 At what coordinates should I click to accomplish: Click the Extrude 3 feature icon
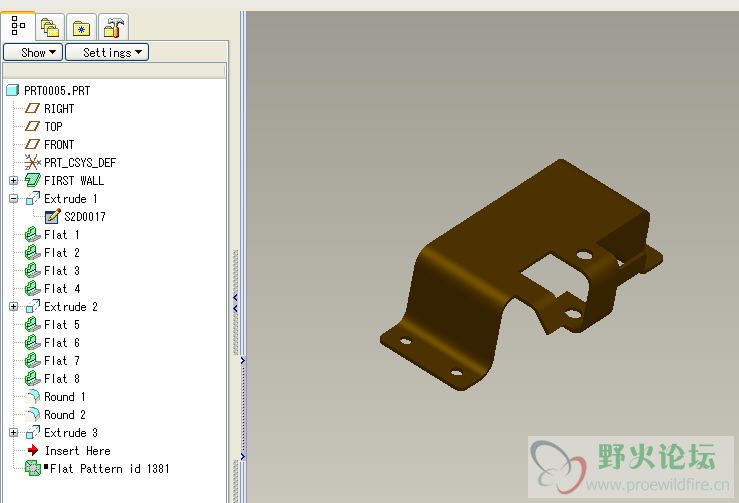[33, 432]
